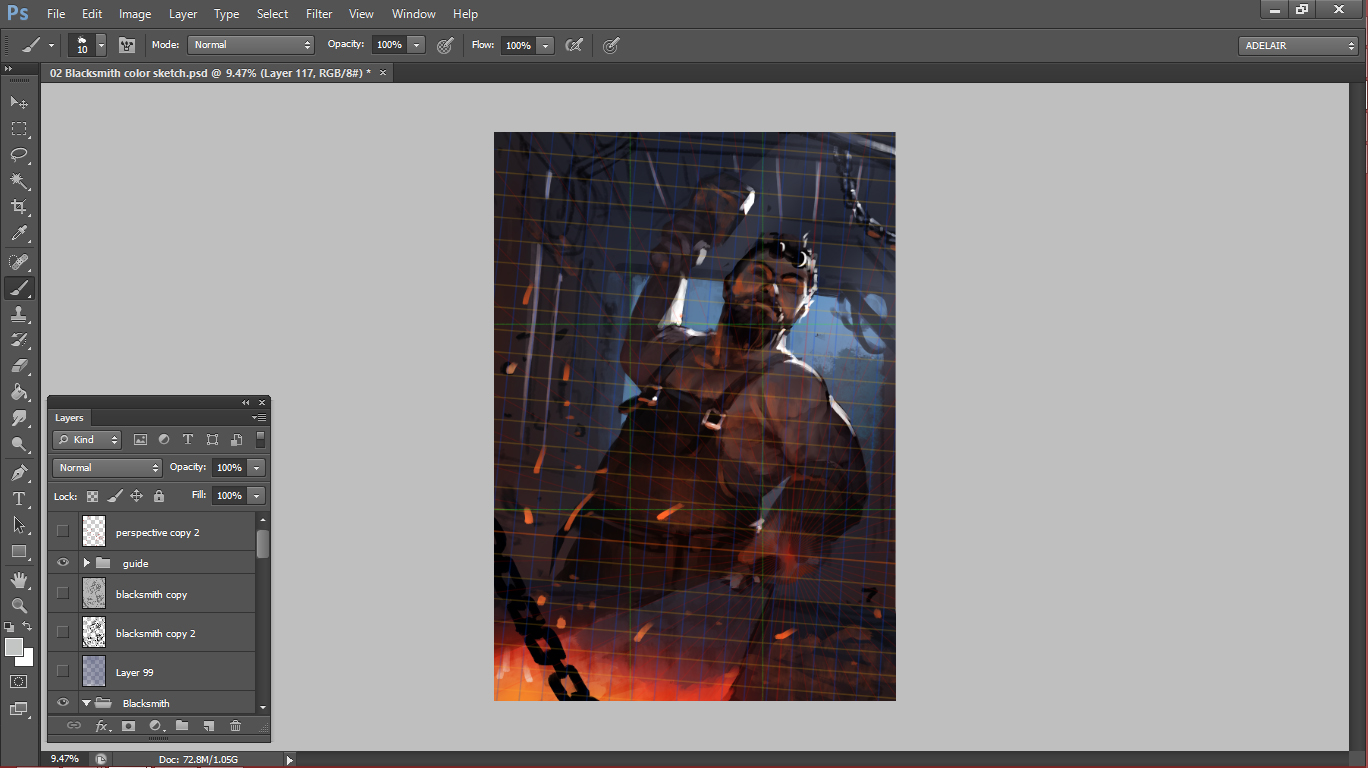This screenshot has width=1368, height=768.
Task: Click the foreground color swatch
Action: [x=13, y=647]
